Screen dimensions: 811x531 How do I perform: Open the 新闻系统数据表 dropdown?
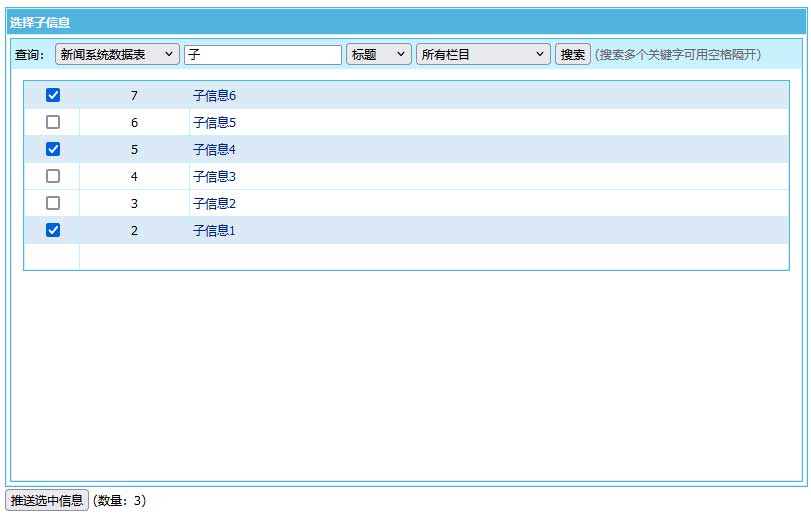click(117, 55)
